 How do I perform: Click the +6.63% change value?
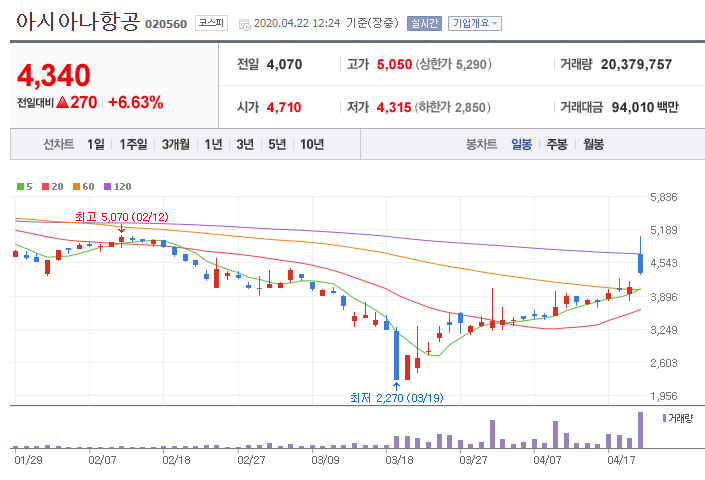pyautogui.click(x=136, y=102)
